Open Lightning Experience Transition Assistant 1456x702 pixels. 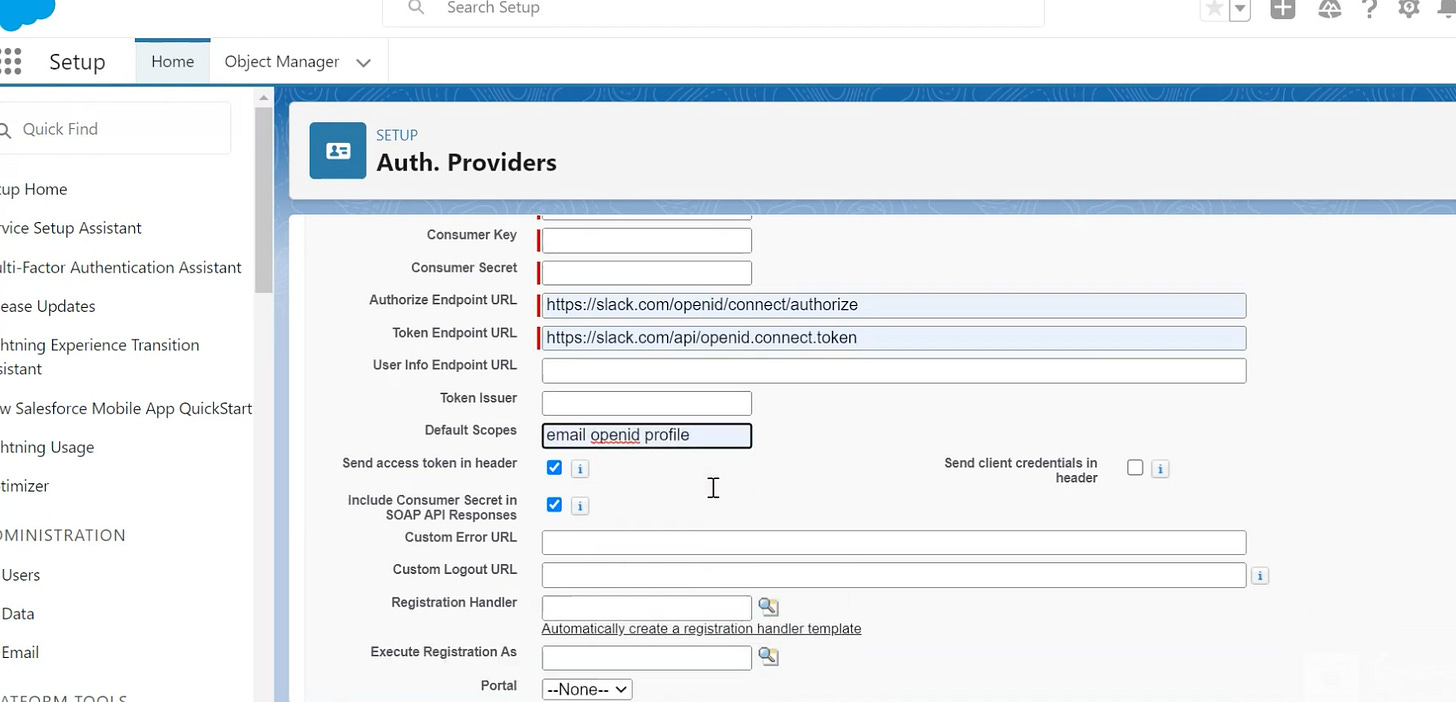tap(100, 357)
